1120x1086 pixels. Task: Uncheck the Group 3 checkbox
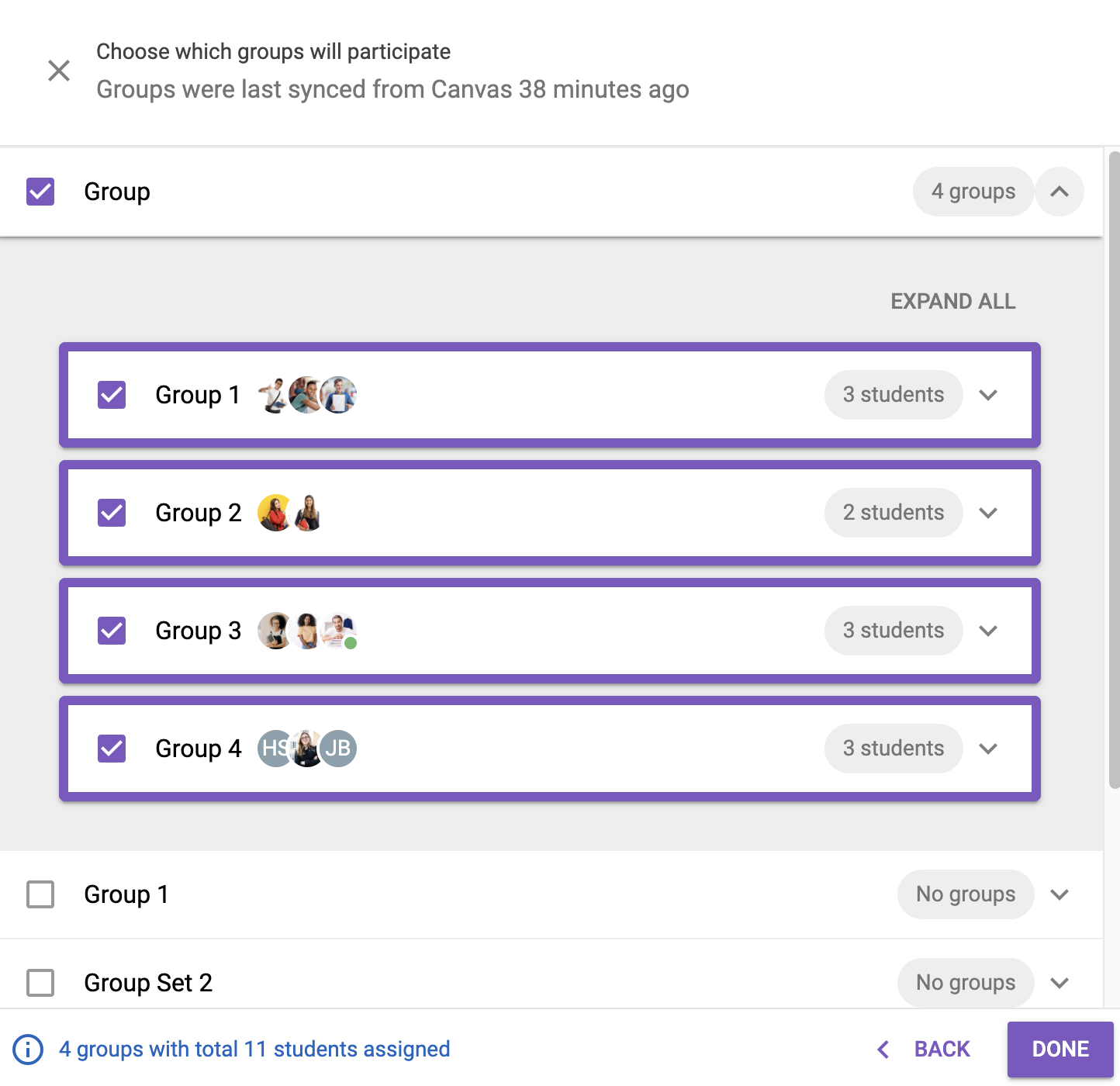click(x=112, y=631)
